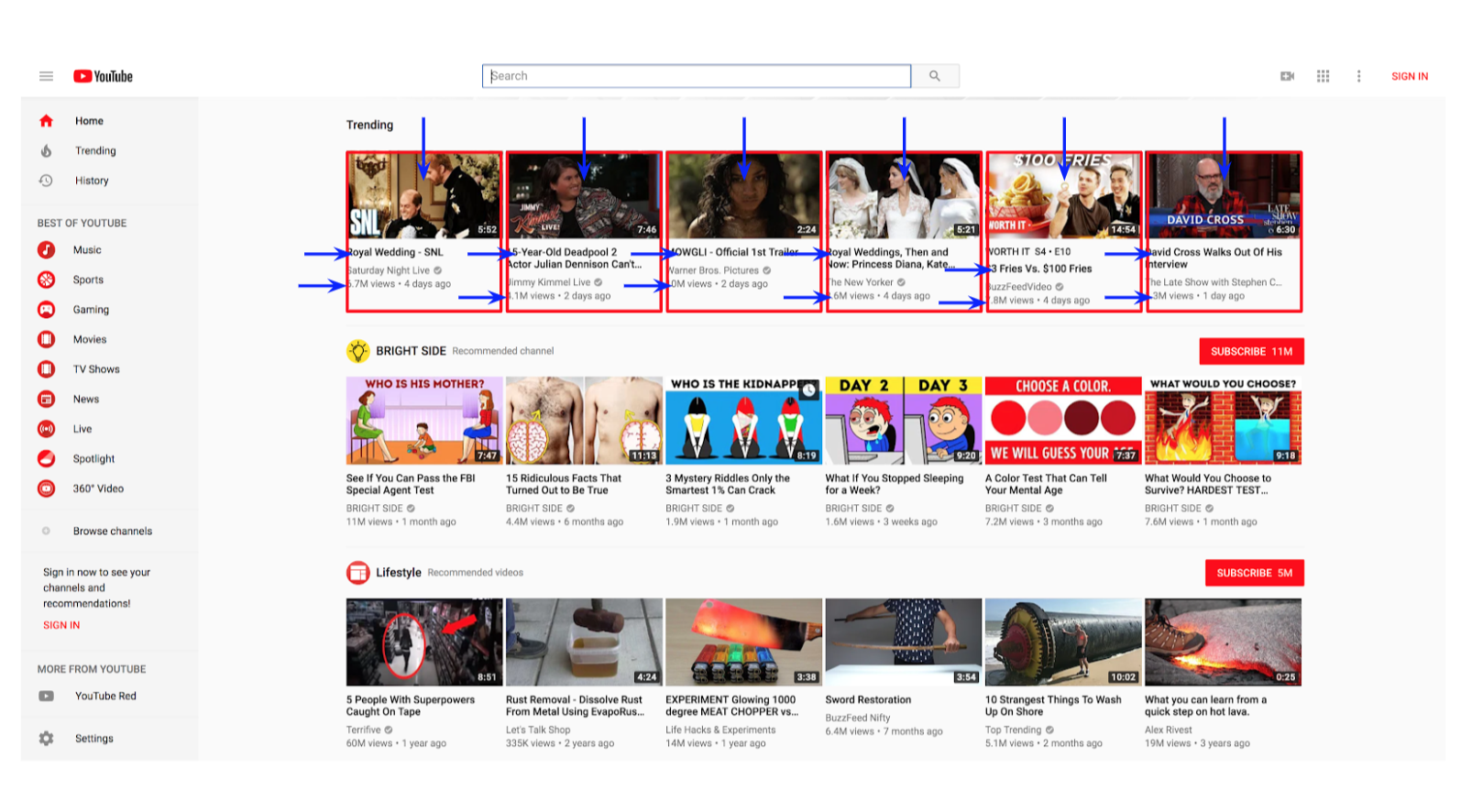Image resolution: width=1461 pixels, height=812 pixels.
Task: Open MOWGLI Official 1st Trailer thumbnail
Action: click(x=743, y=196)
